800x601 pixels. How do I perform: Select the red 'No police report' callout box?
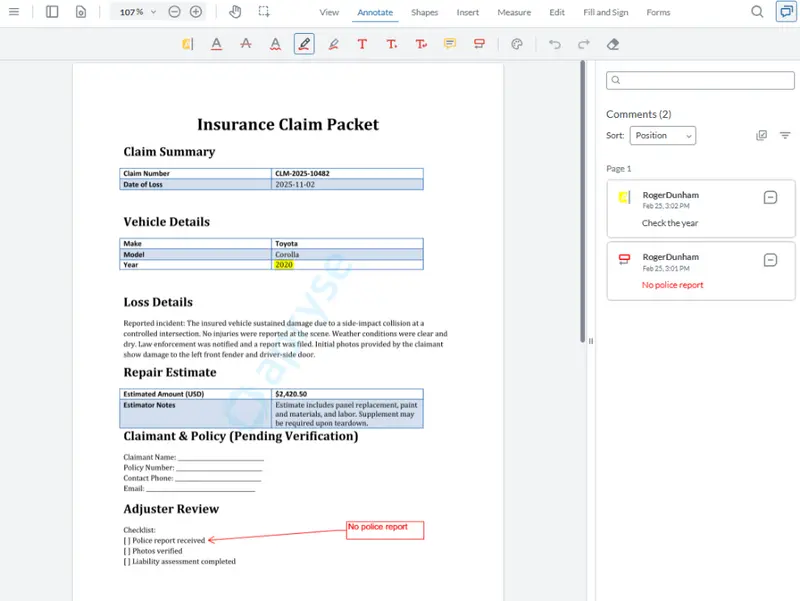pos(385,530)
